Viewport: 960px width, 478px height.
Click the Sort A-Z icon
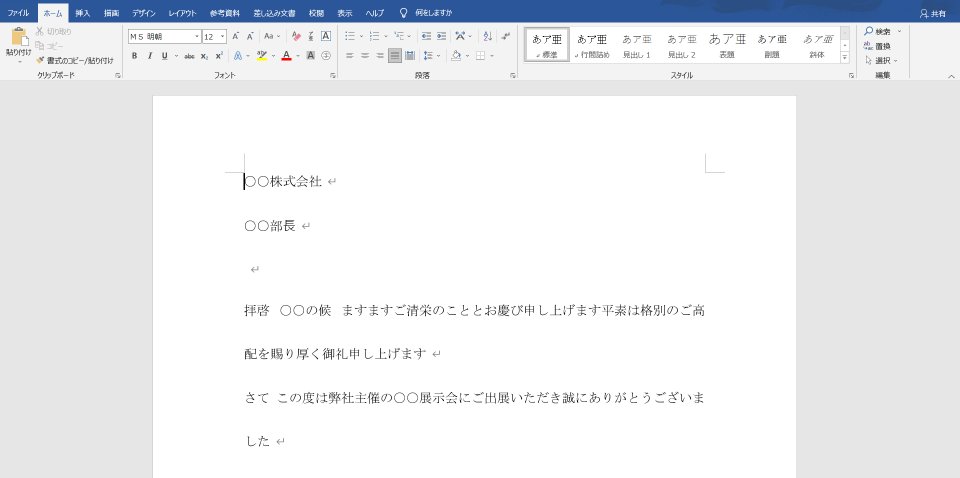pos(487,36)
